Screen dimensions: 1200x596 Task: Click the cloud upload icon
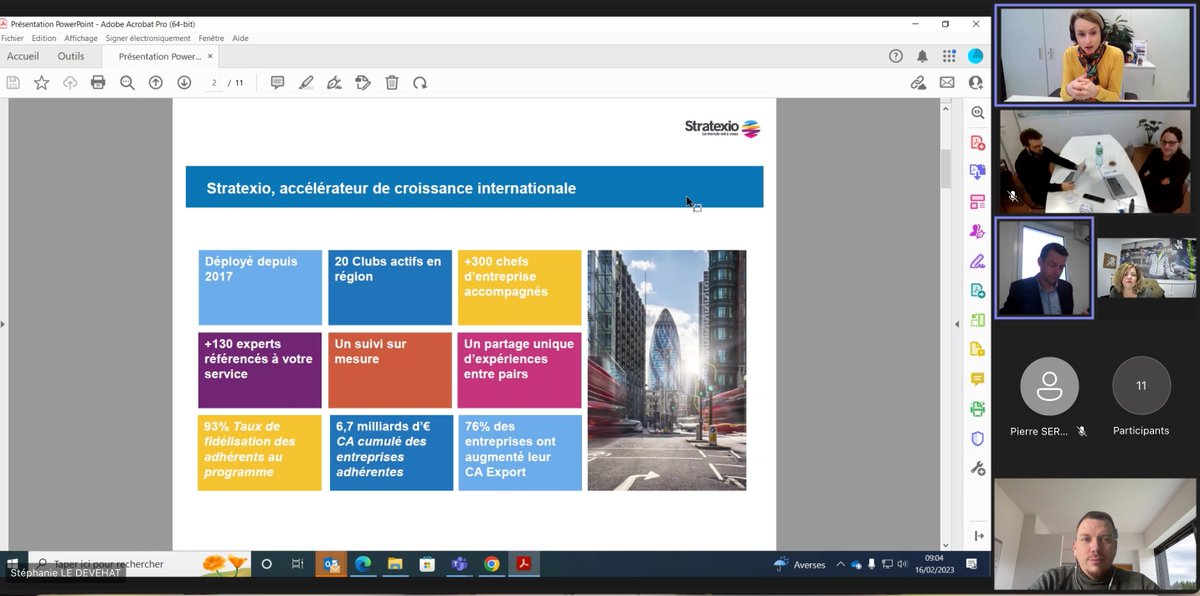point(70,83)
